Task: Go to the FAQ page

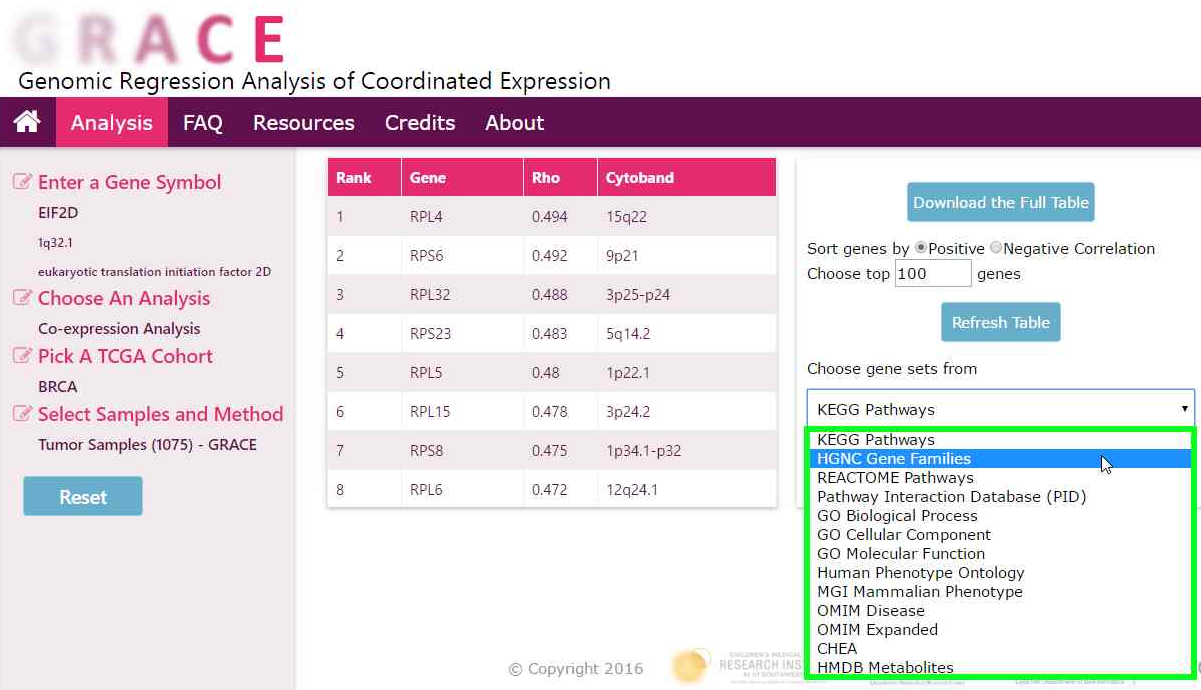Action: [x=202, y=123]
